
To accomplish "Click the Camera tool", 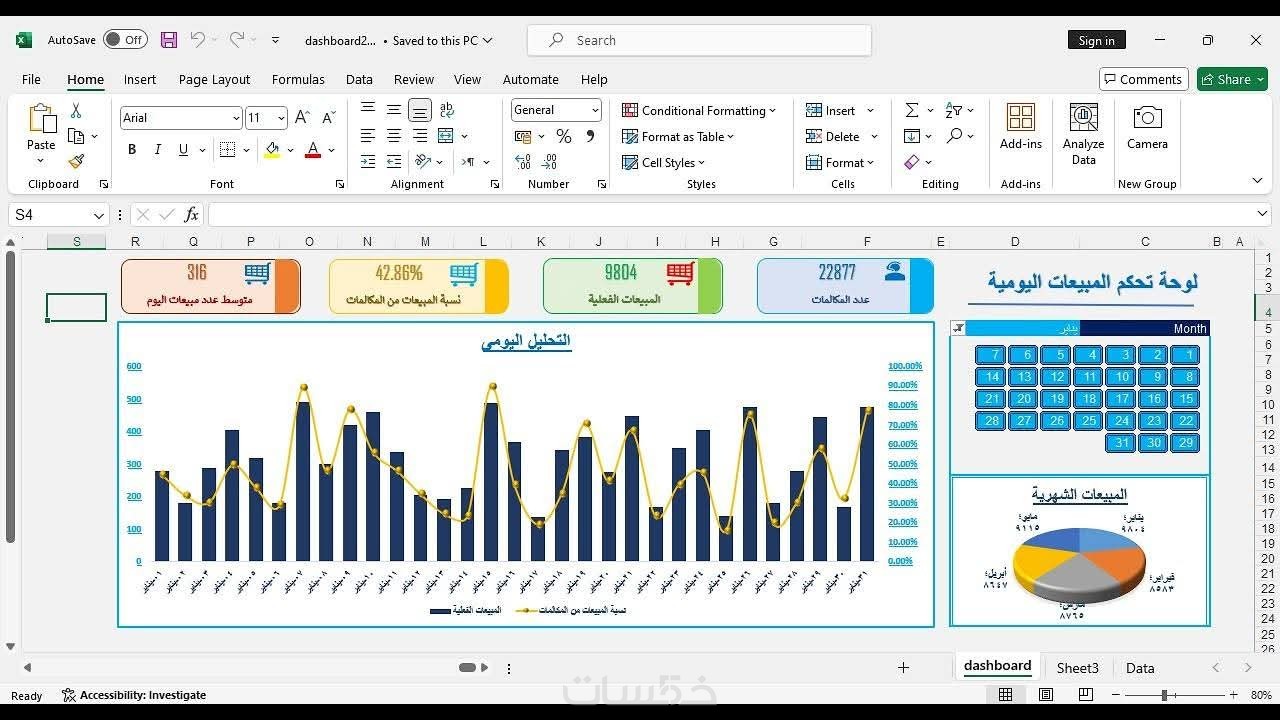I will pyautogui.click(x=1147, y=128).
